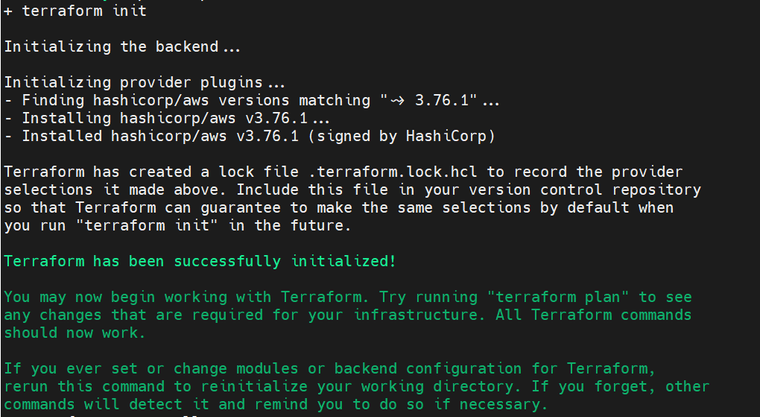
Task: Click the "Initializing provider plugins..." line
Action: (x=144, y=82)
